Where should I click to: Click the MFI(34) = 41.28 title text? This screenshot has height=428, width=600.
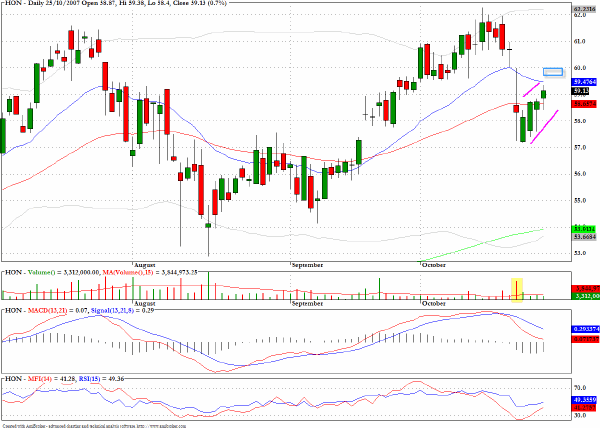52,379
